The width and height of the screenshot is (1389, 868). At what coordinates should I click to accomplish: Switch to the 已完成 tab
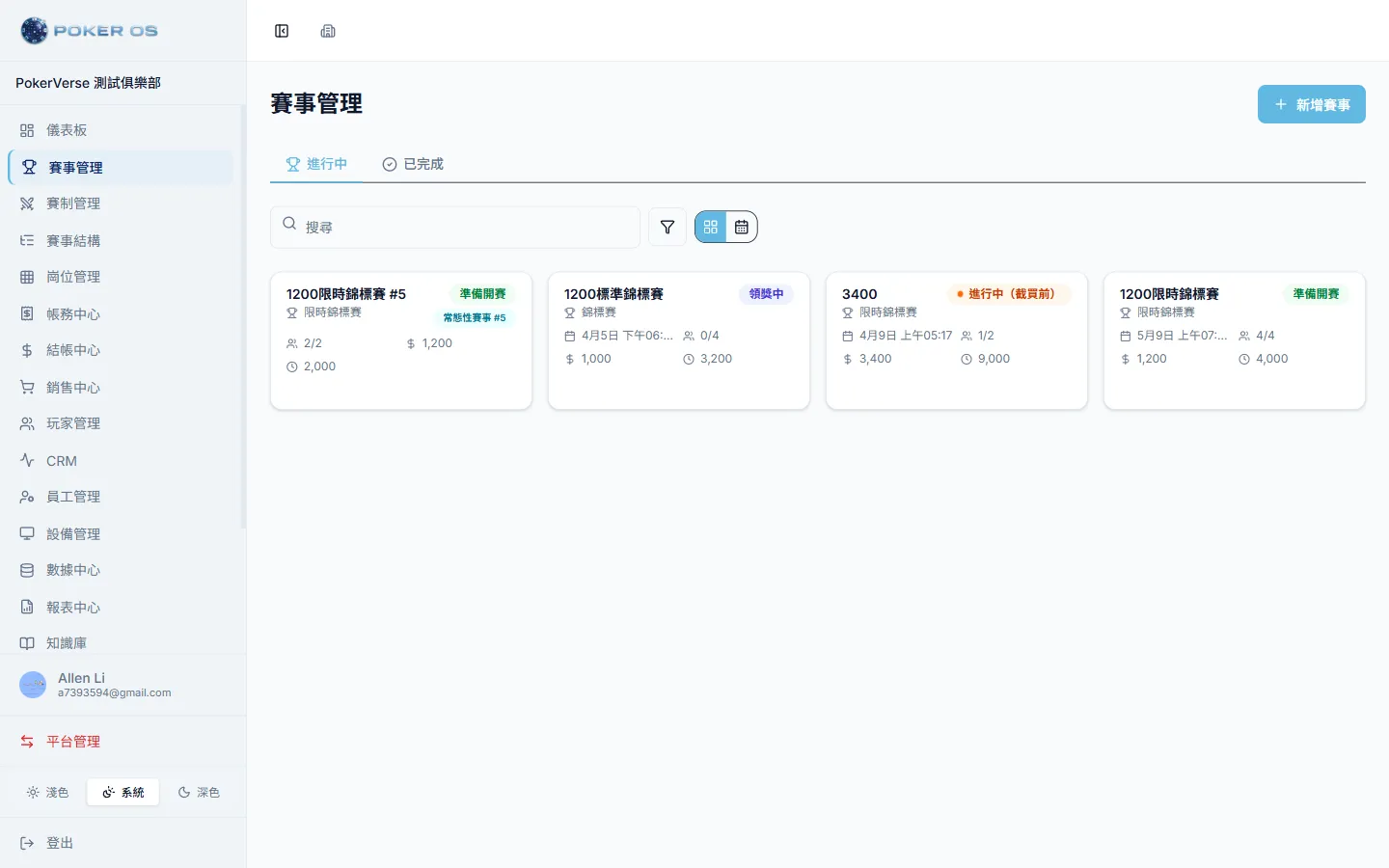click(x=413, y=164)
